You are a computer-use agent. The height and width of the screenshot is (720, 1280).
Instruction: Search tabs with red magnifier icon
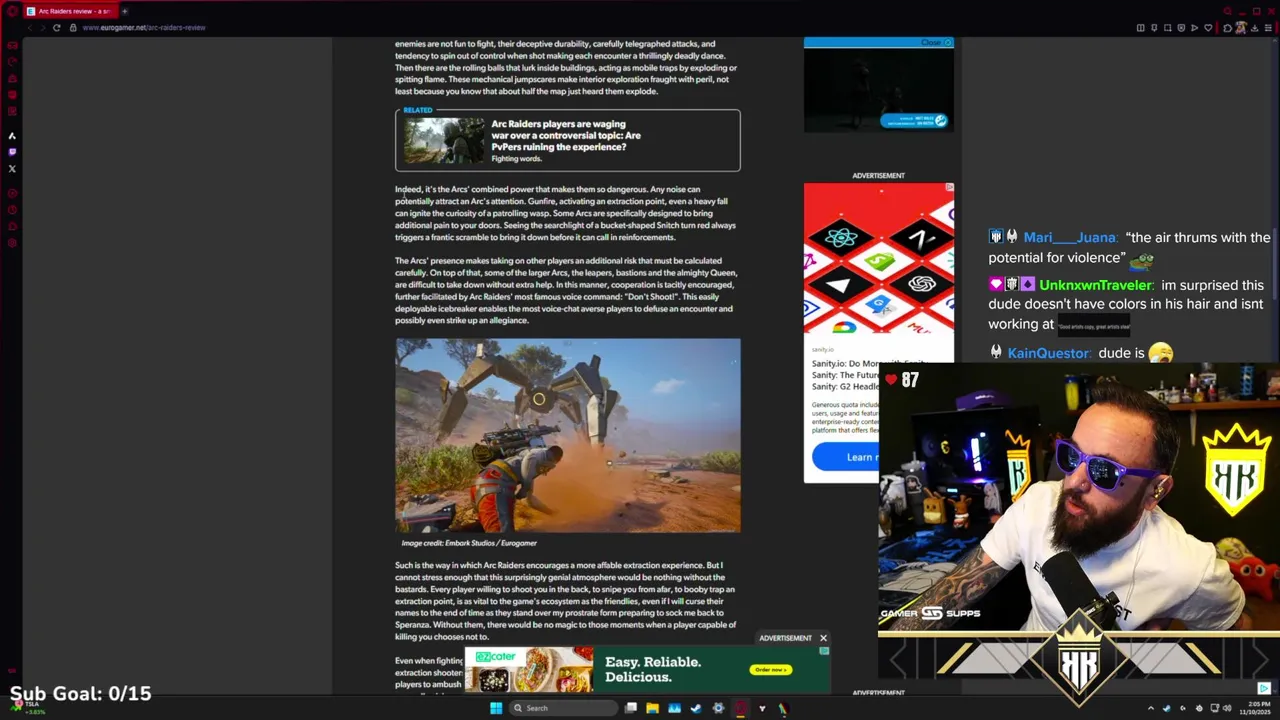pyautogui.click(x=1228, y=11)
